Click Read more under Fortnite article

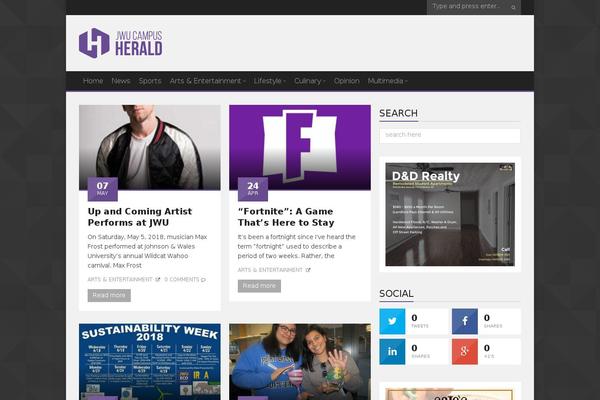259,286
